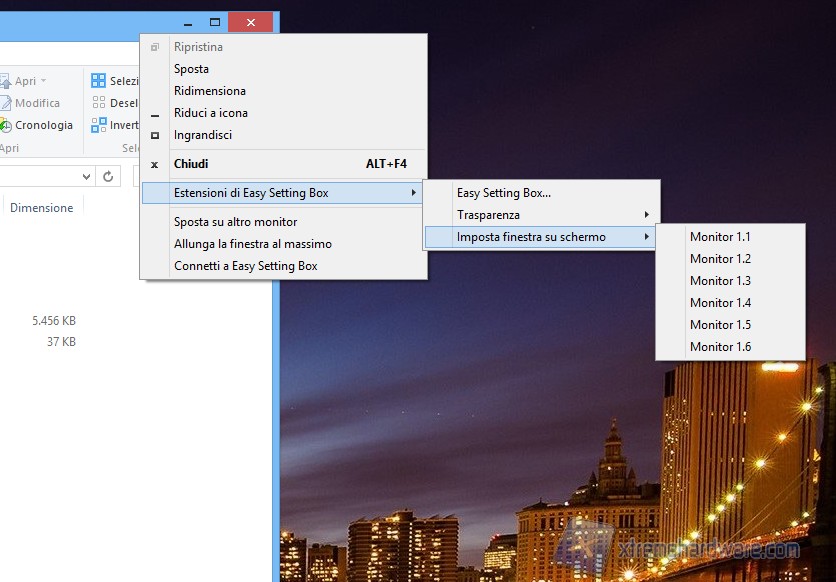Expand the Trasparenza submenu
Screen dimensions: 836x582
[541, 215]
